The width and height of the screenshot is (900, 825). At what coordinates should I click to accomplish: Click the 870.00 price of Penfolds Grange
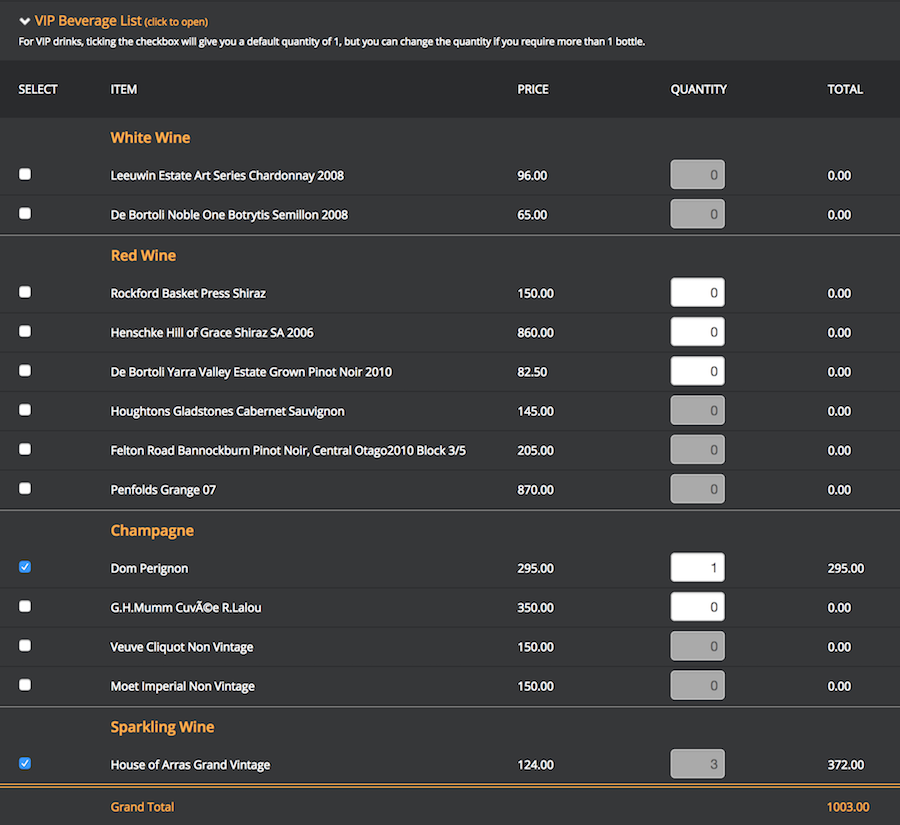(x=536, y=490)
